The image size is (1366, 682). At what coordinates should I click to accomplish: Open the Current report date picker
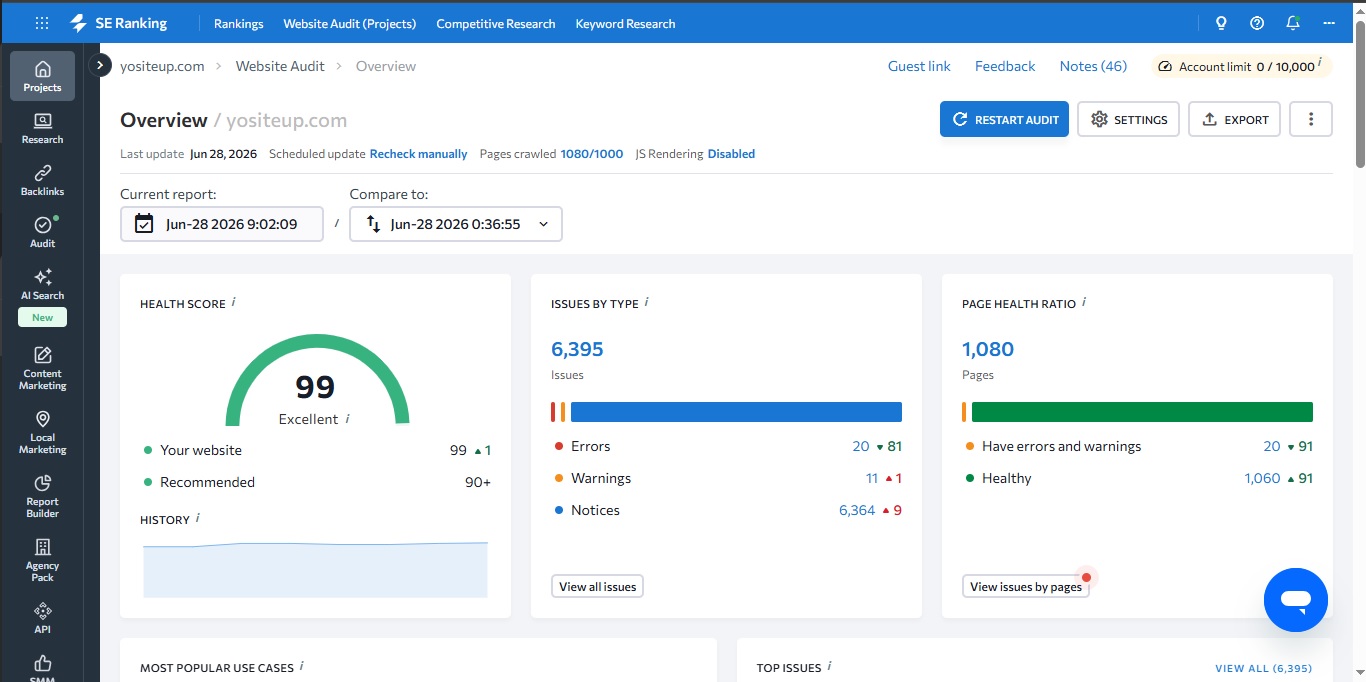tap(222, 224)
